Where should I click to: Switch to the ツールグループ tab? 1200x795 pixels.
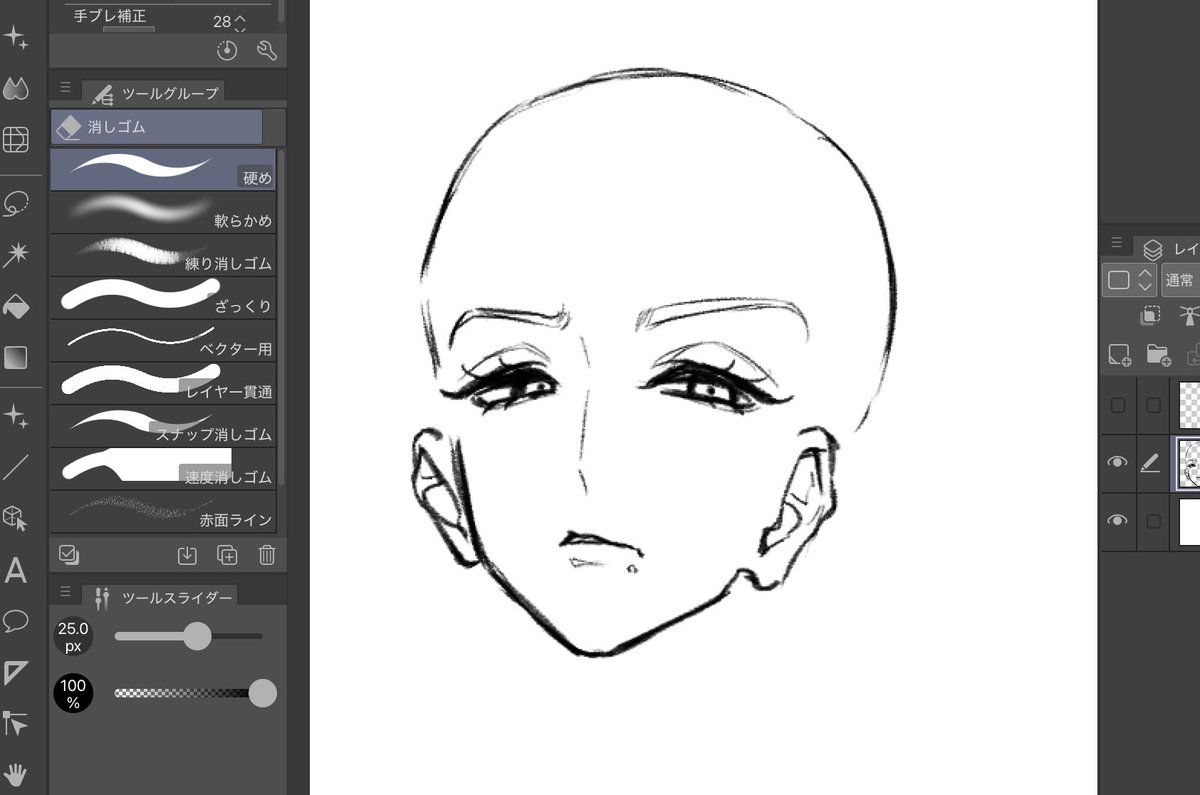154,93
